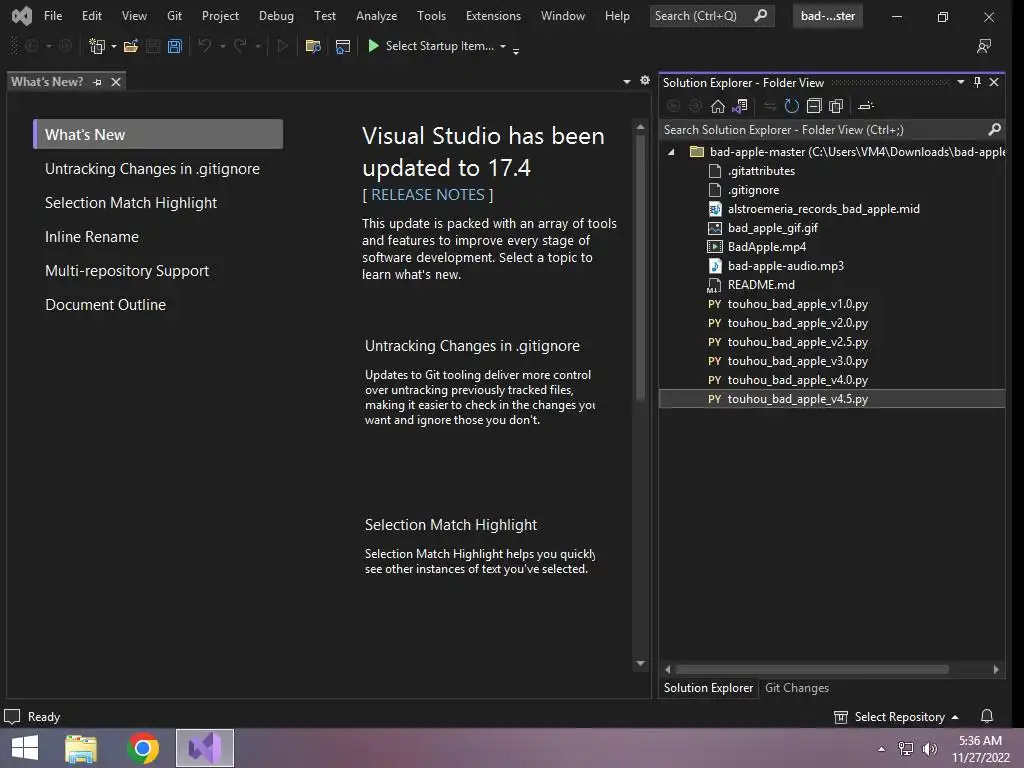The image size is (1024, 768).
Task: Click the feedback person icon
Action: pyautogui.click(x=983, y=46)
